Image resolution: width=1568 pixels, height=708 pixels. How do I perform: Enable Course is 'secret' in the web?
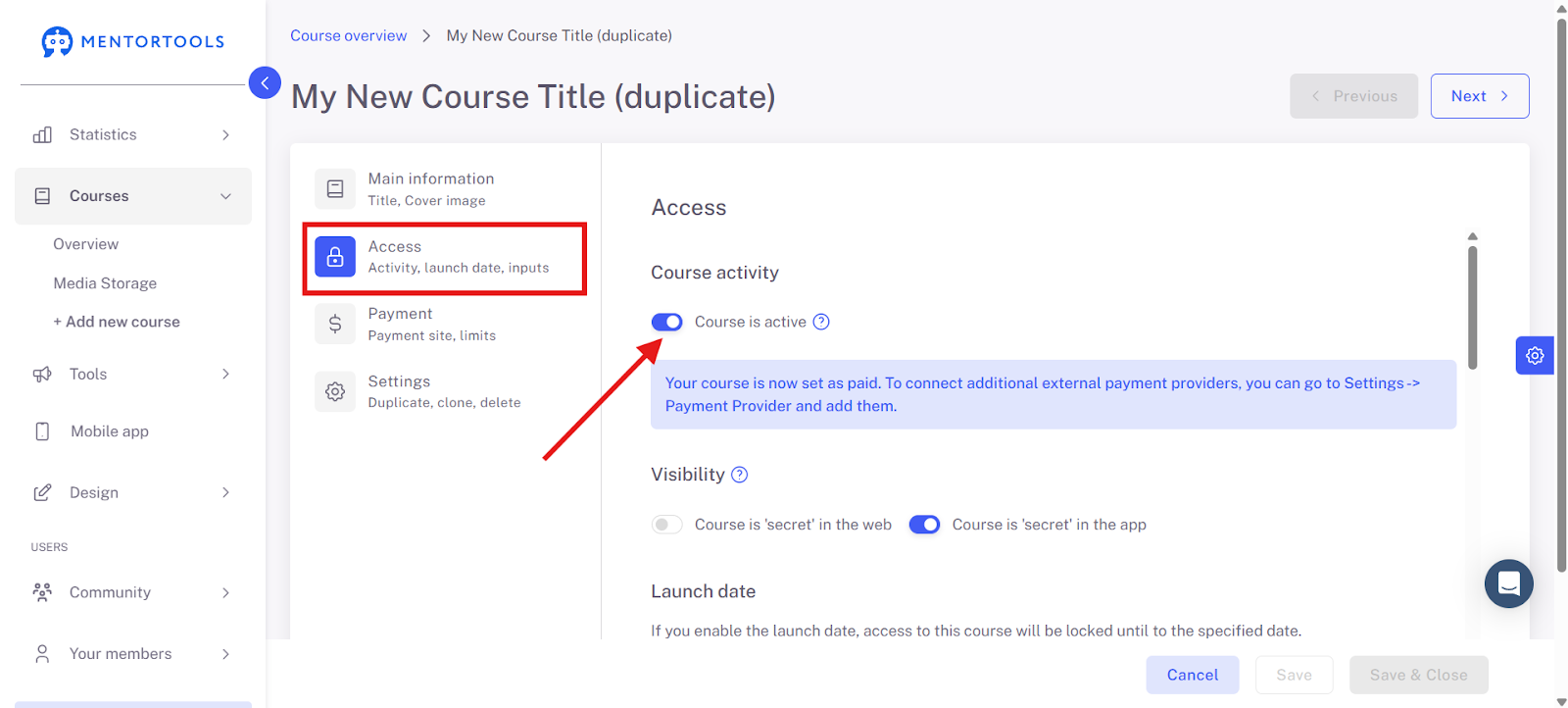tap(667, 525)
